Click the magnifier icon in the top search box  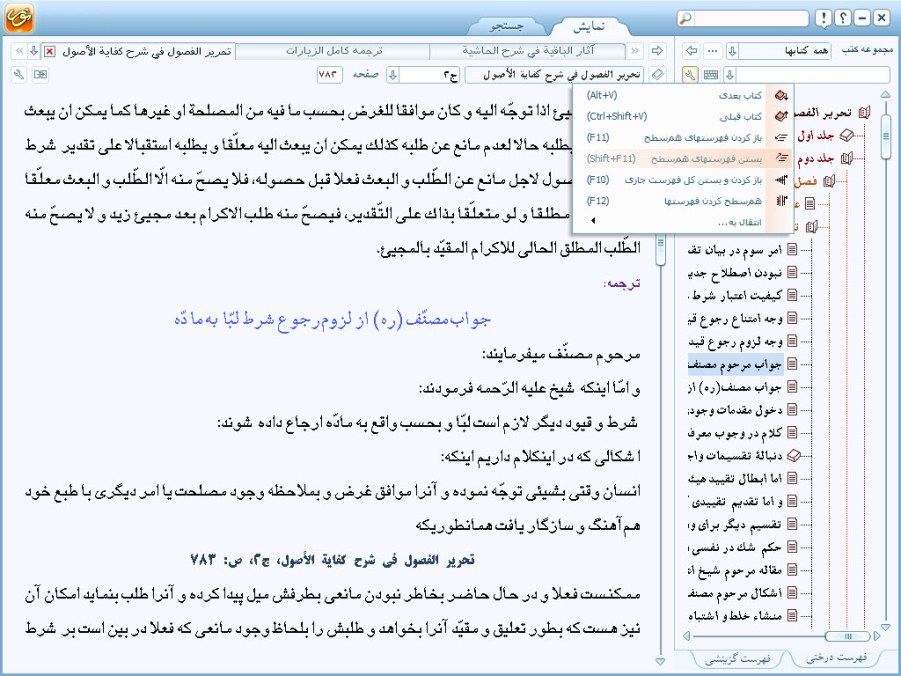coord(685,19)
